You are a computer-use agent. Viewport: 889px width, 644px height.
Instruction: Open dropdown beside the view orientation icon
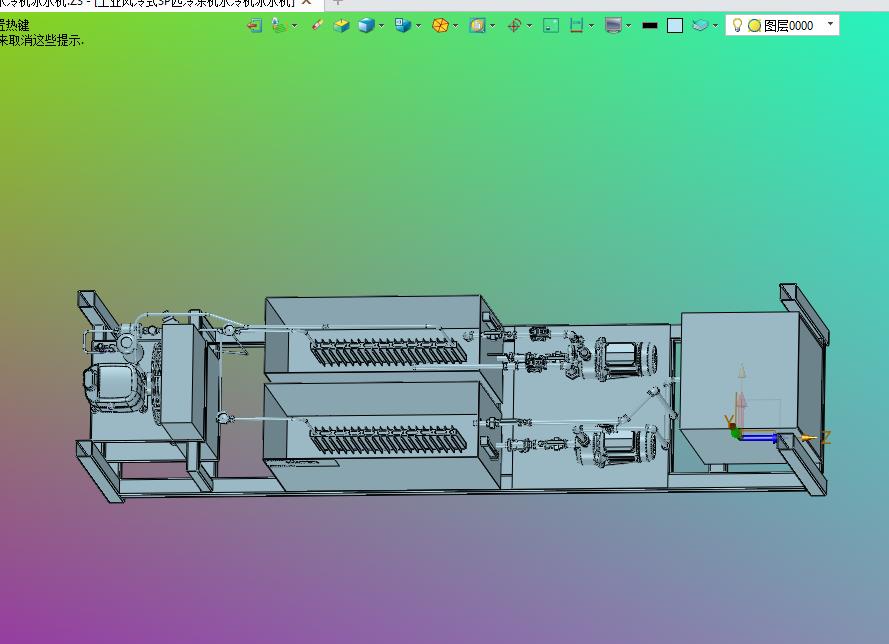click(418, 26)
